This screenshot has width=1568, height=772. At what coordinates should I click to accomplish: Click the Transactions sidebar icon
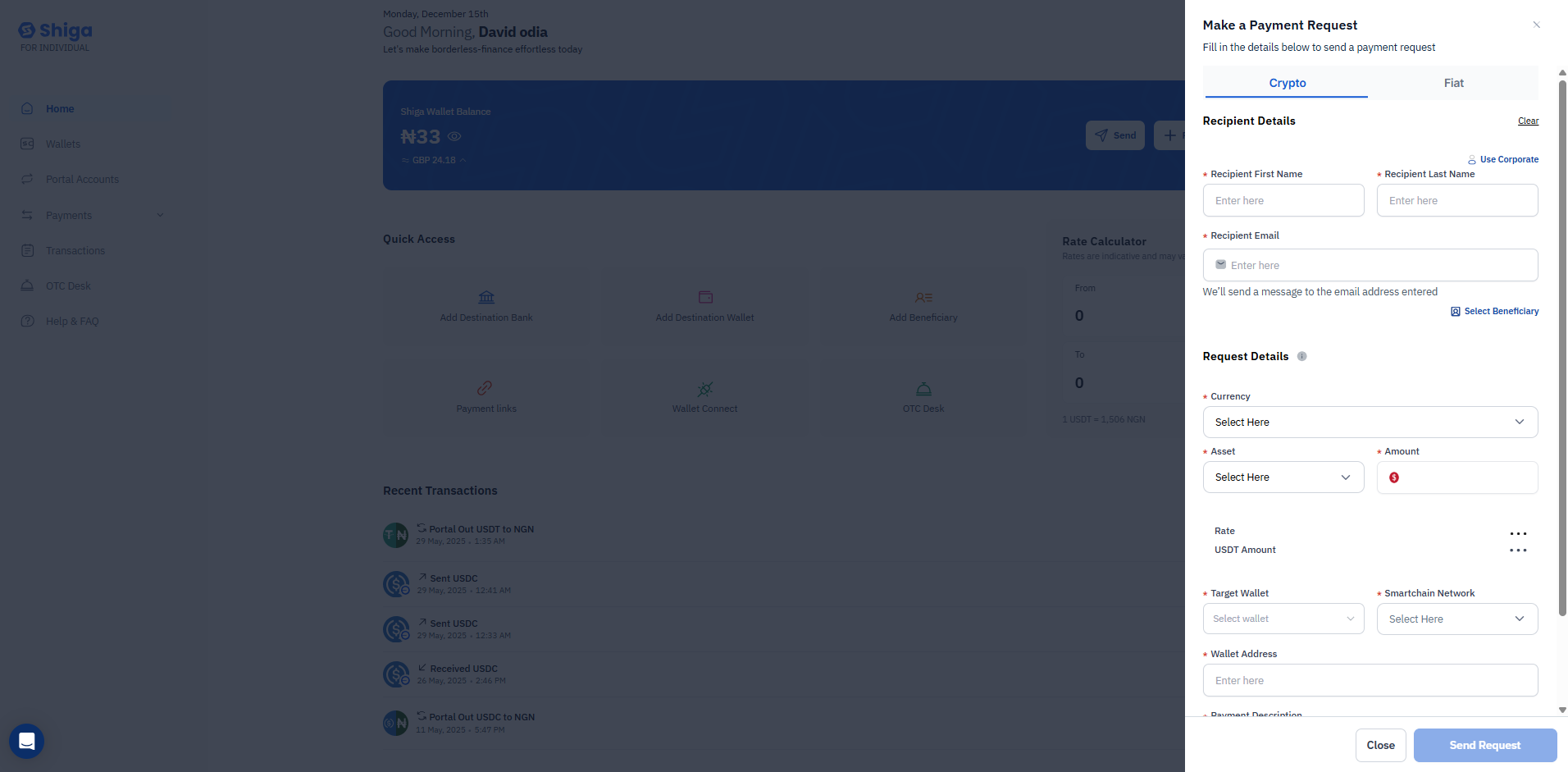[x=27, y=250]
